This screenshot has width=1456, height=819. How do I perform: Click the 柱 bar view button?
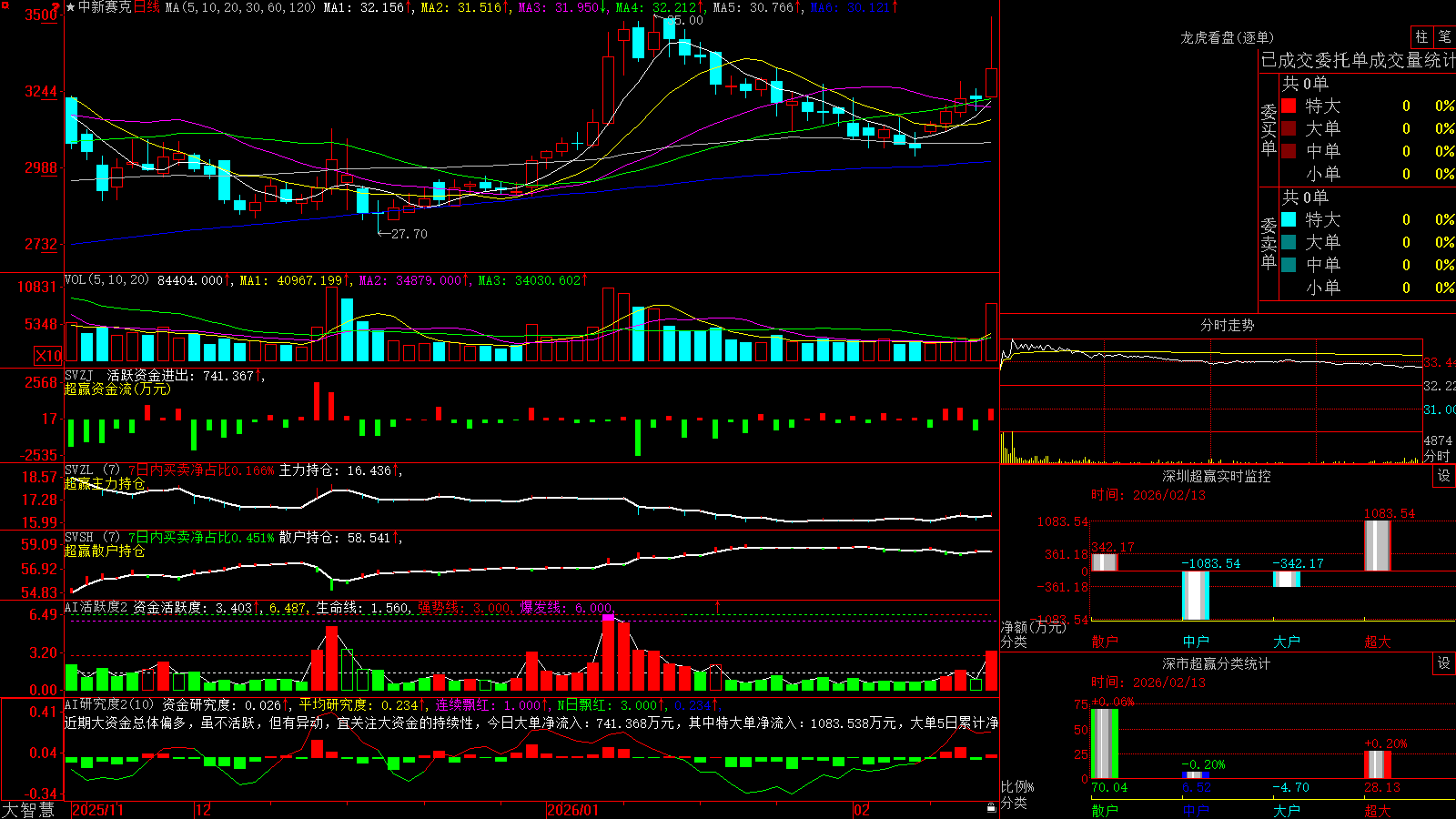click(x=1421, y=37)
